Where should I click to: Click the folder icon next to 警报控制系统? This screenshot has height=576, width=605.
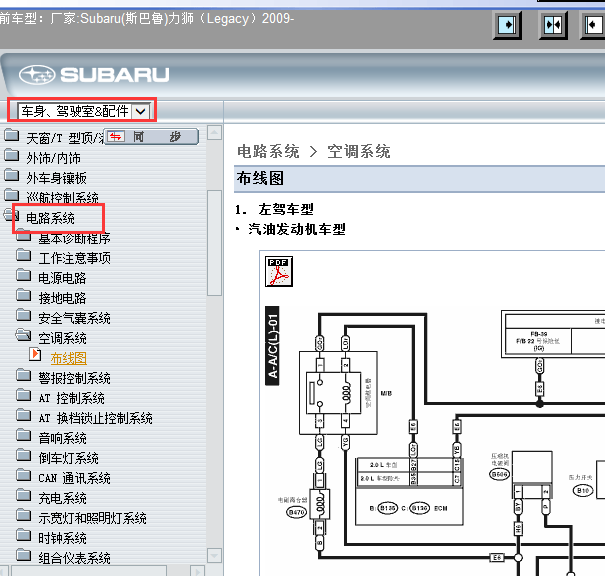24,375
